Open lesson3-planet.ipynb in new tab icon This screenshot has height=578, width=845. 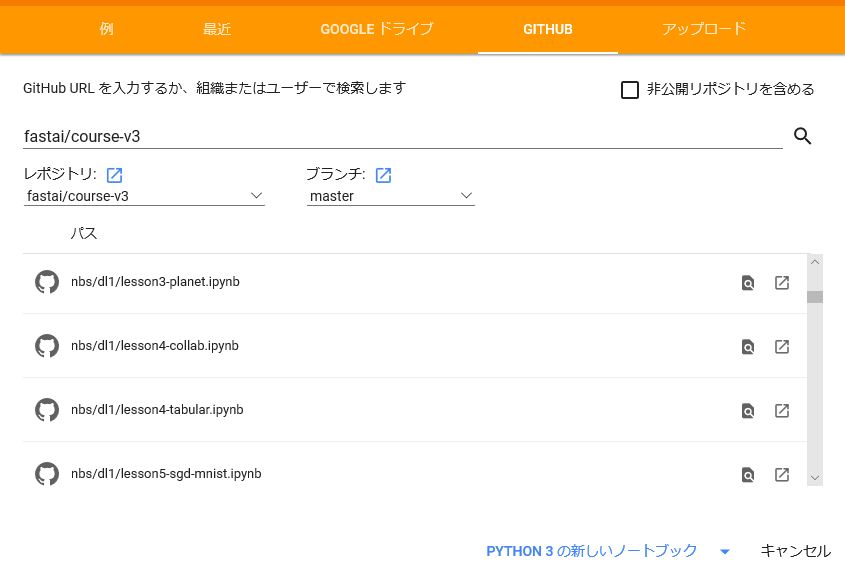pos(782,282)
